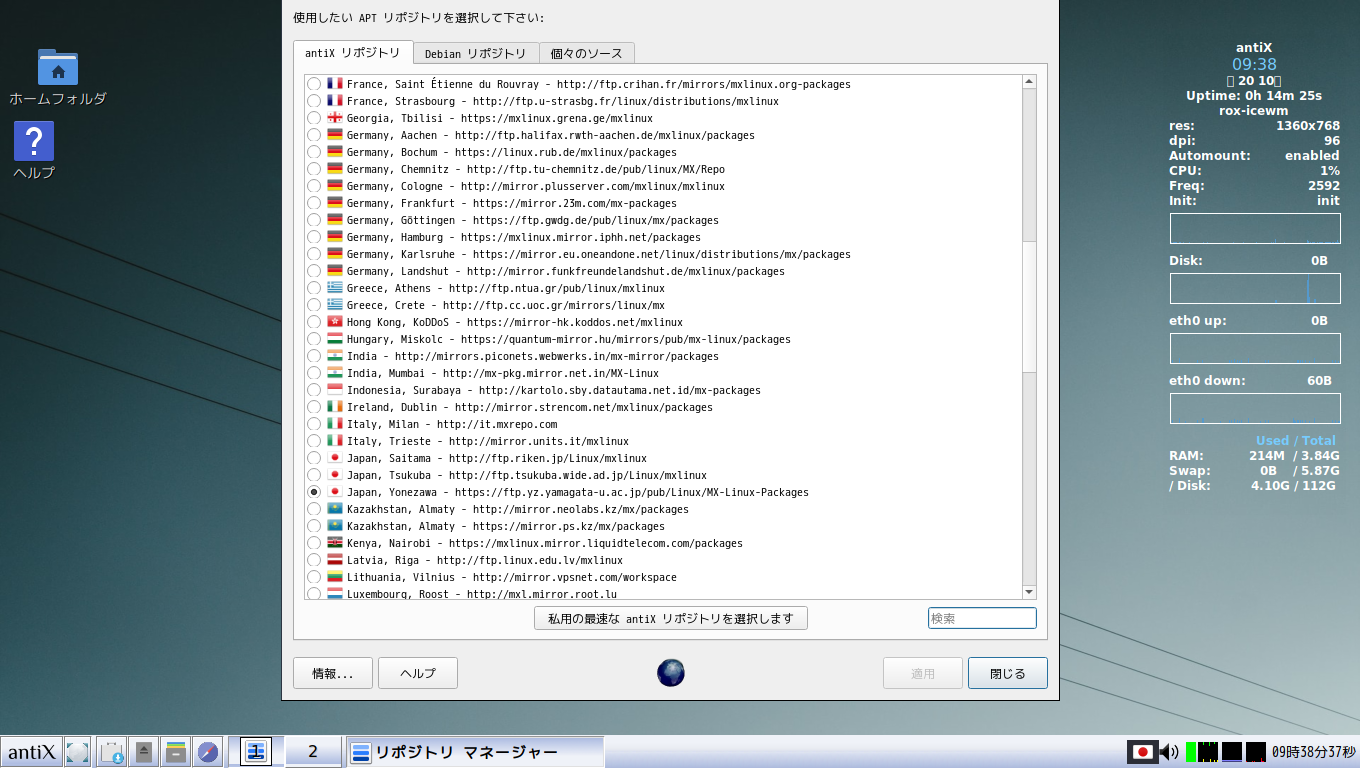Select Germany, Frankfurt mirror radio button
The height and width of the screenshot is (768, 1360).
pyautogui.click(x=314, y=203)
